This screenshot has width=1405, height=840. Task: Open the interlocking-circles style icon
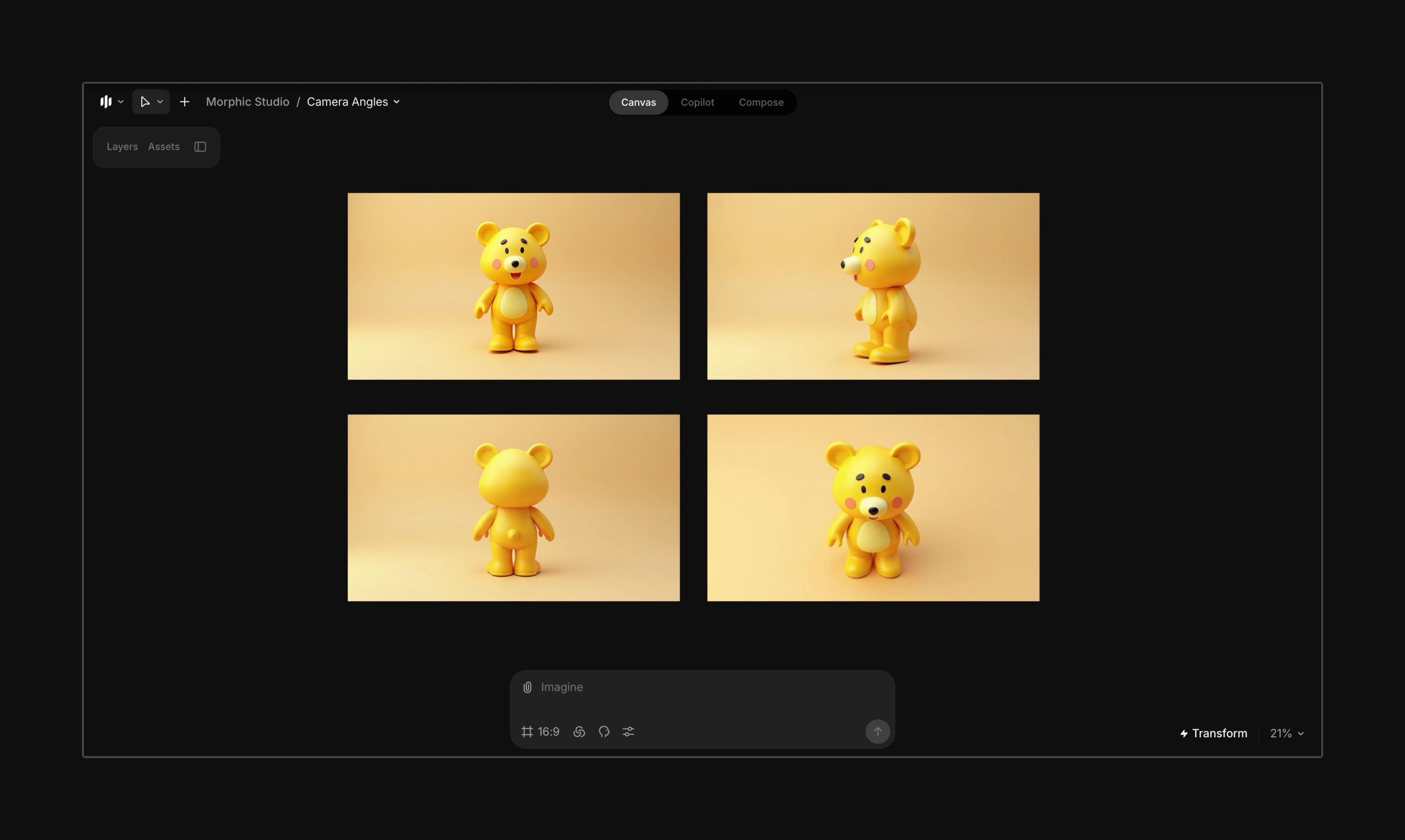pyautogui.click(x=579, y=732)
